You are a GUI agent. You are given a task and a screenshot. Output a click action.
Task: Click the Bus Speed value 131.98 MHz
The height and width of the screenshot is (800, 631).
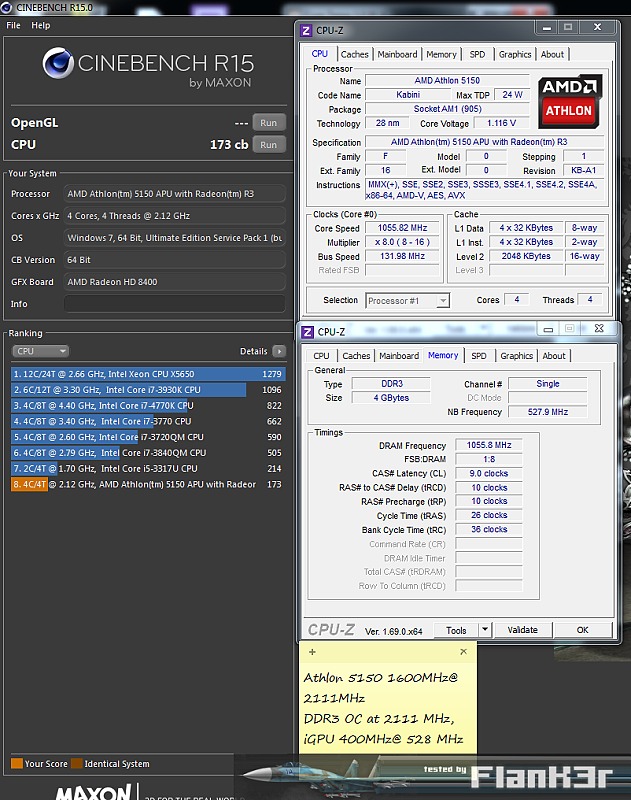402,256
